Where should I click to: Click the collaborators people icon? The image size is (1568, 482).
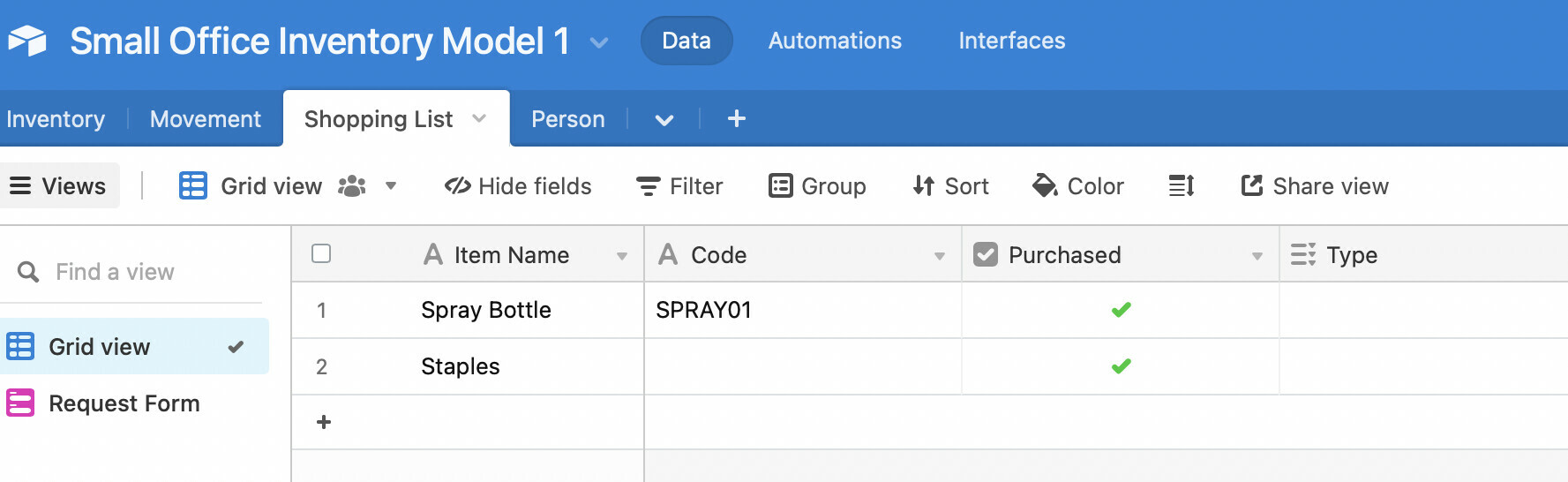[x=352, y=186]
